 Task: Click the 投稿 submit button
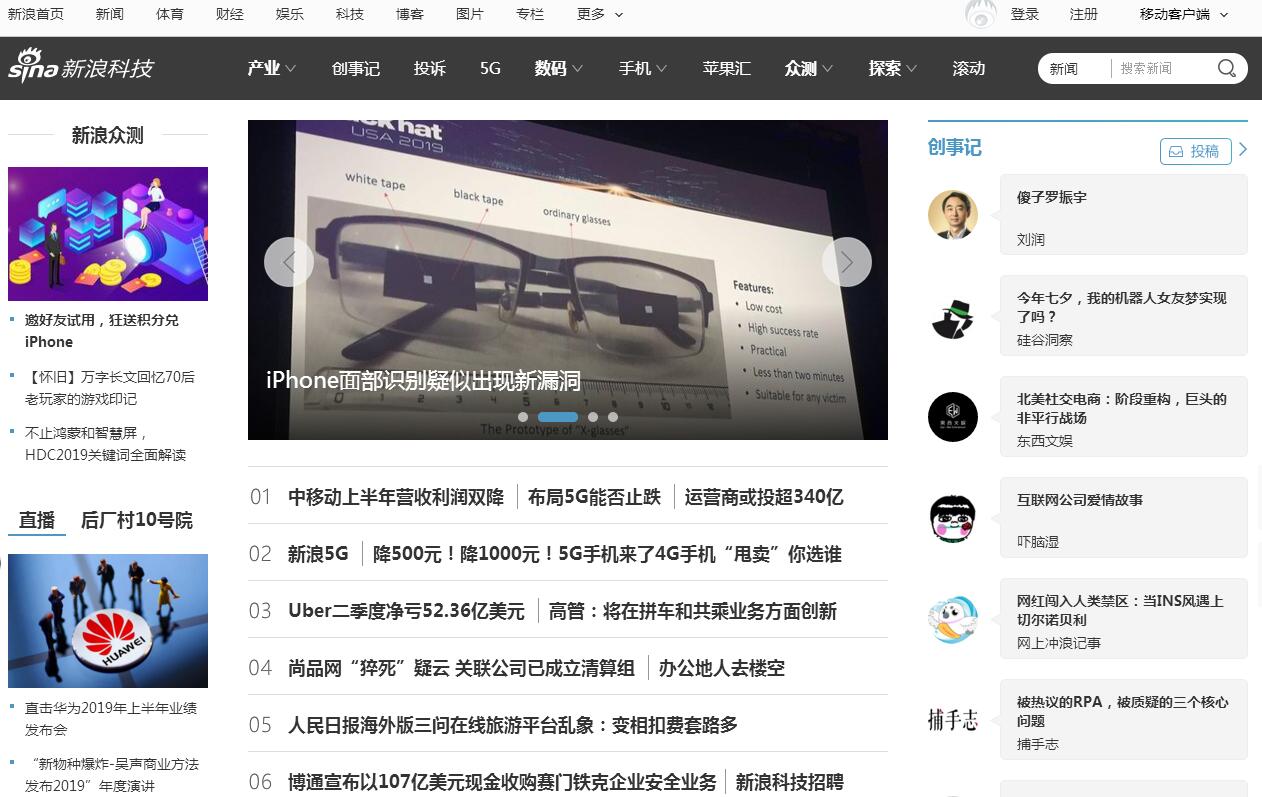pos(1195,151)
